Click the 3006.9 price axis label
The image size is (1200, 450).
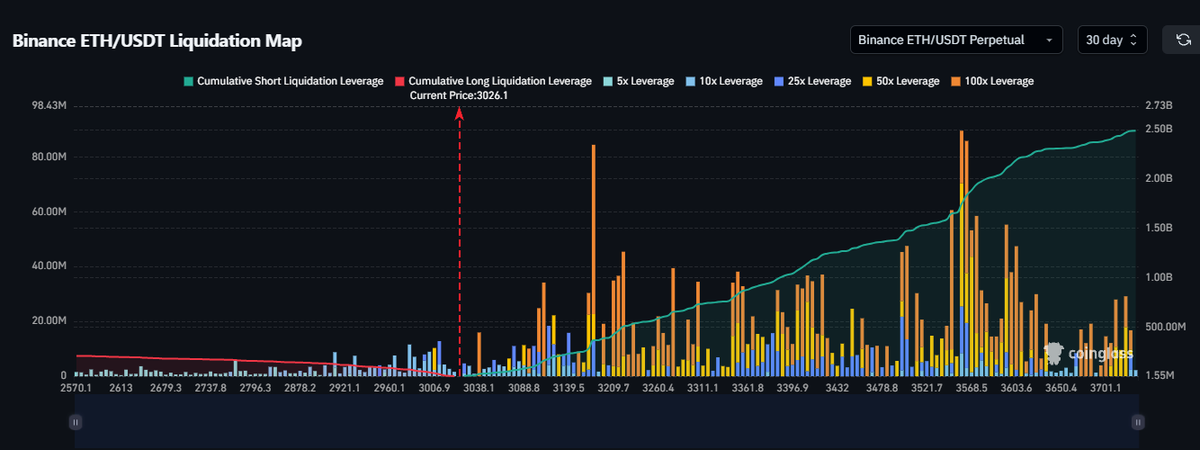433,387
